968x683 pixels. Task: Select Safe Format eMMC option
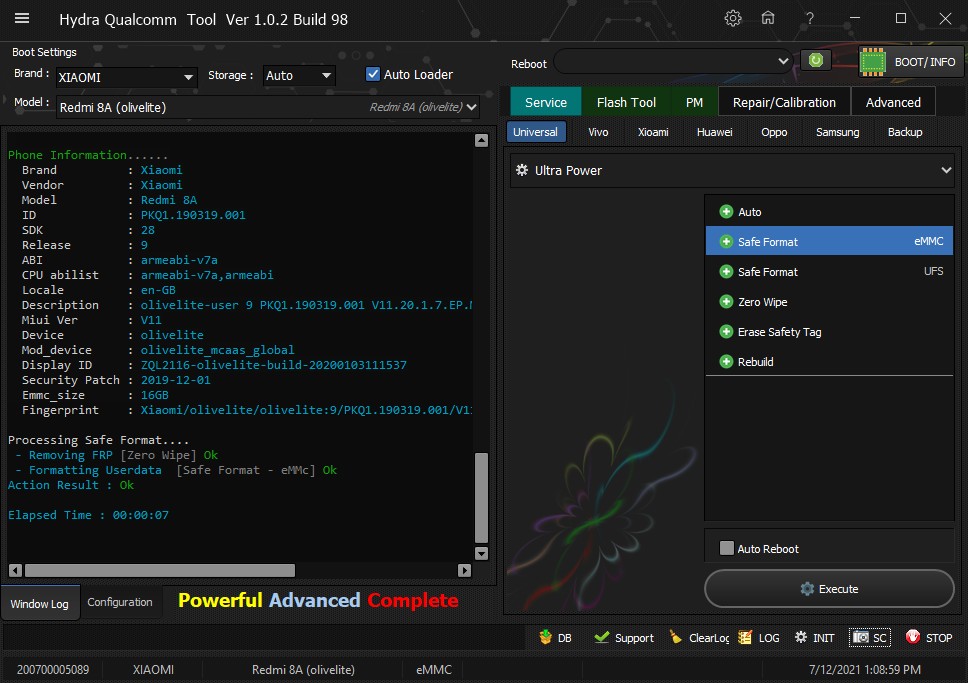coord(829,241)
